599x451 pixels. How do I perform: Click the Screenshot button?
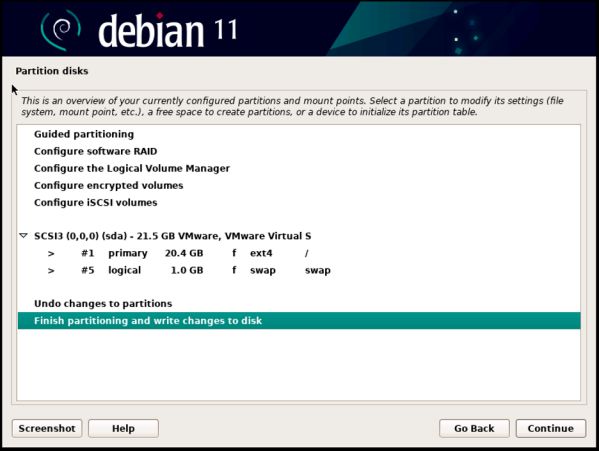(x=47, y=428)
